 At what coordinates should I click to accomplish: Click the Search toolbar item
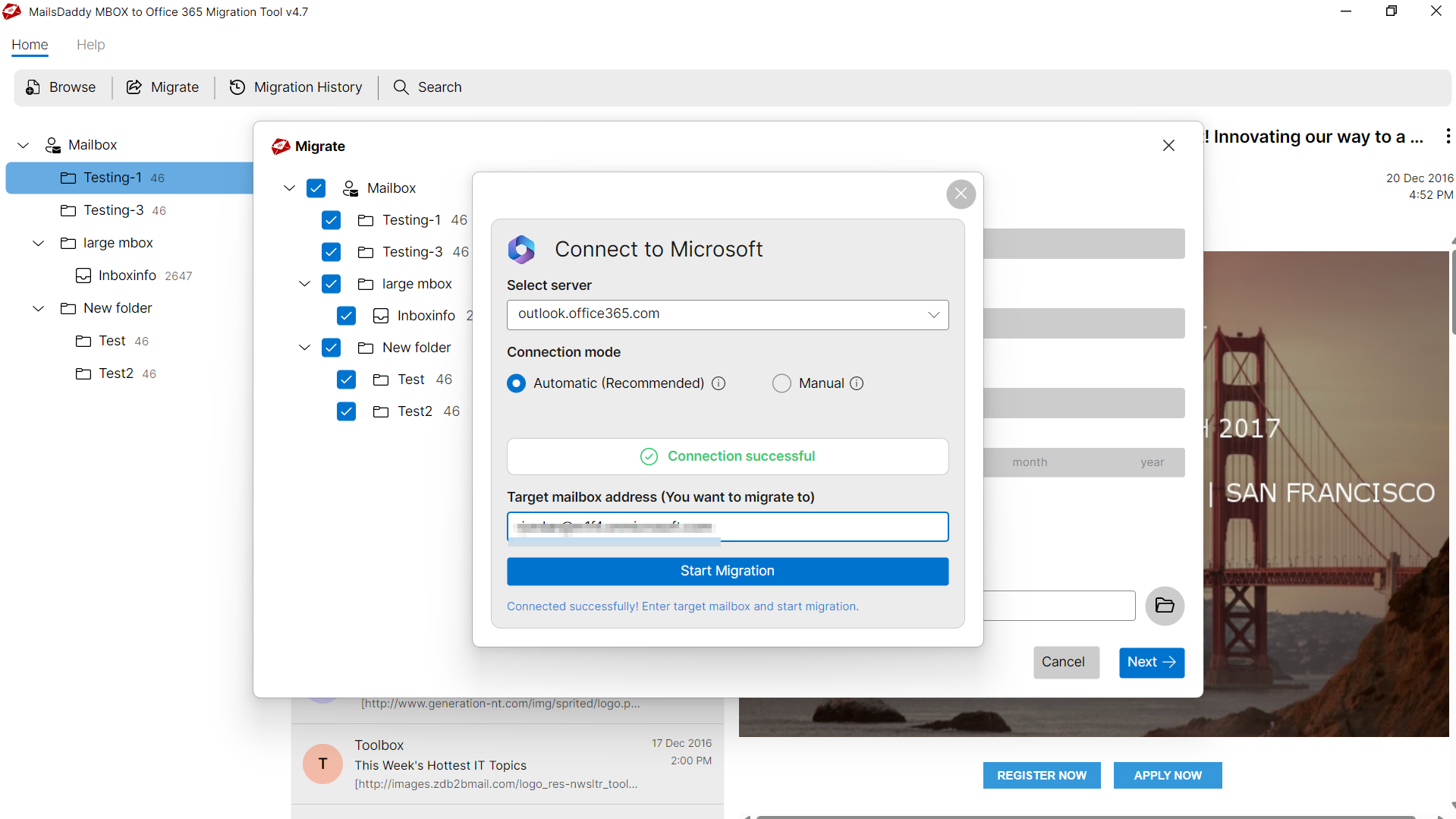click(x=427, y=87)
